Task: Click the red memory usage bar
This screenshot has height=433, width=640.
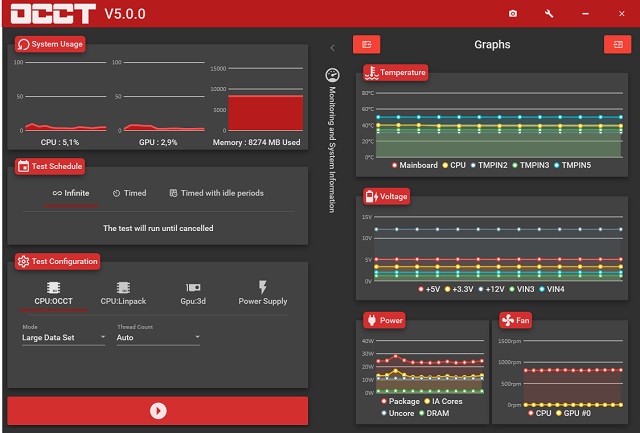Action: click(266, 113)
